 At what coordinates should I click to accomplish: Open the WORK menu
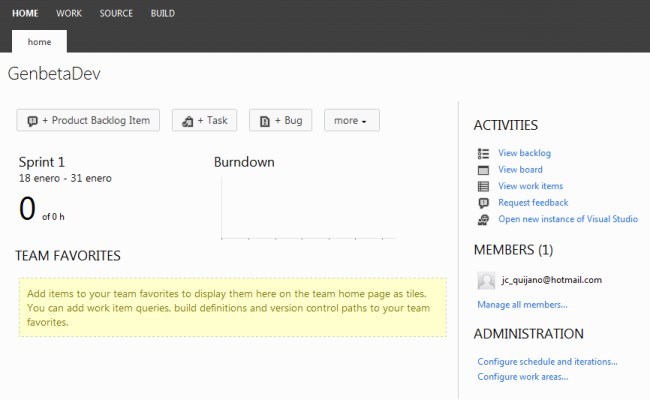(x=69, y=13)
